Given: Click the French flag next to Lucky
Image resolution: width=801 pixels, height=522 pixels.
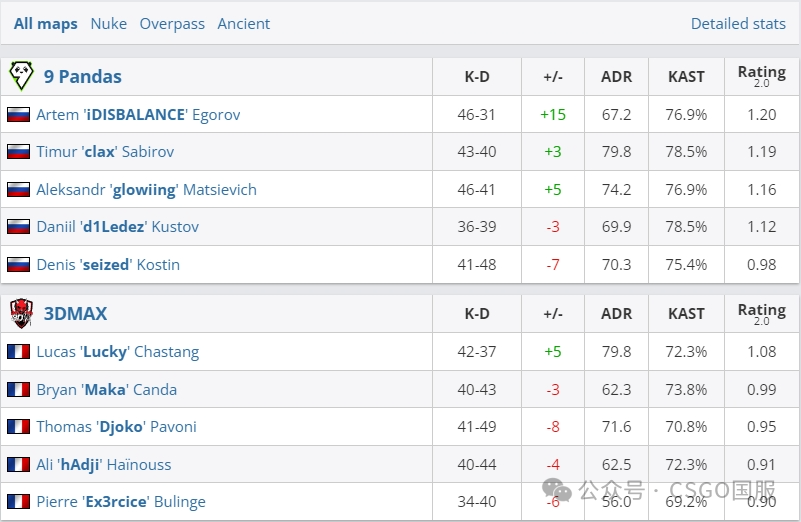Looking at the screenshot, I should click(18, 352).
